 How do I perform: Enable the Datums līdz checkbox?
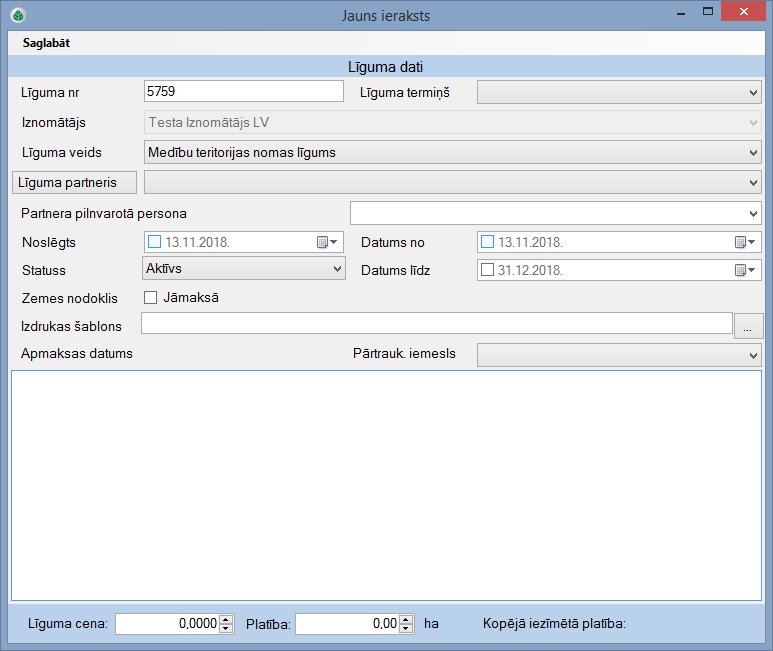pos(488,270)
